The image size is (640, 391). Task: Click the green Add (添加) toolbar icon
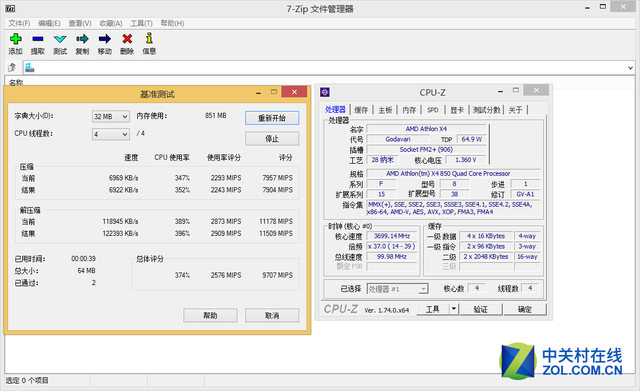(16, 39)
